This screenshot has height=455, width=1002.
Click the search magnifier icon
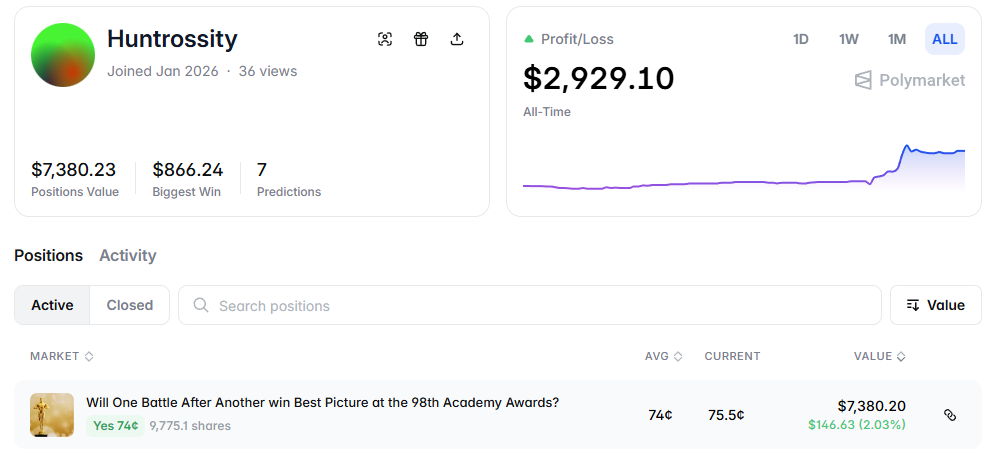point(201,305)
